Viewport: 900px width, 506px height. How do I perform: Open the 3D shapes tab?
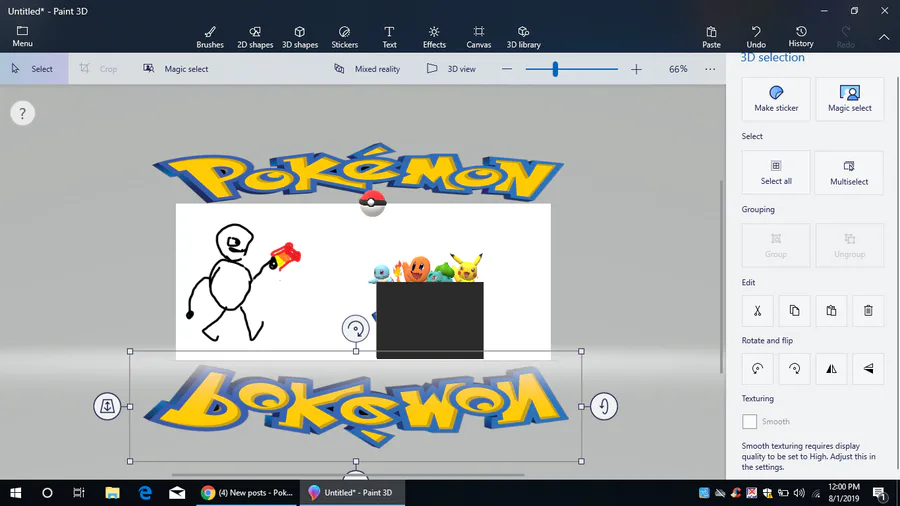pyautogui.click(x=300, y=37)
